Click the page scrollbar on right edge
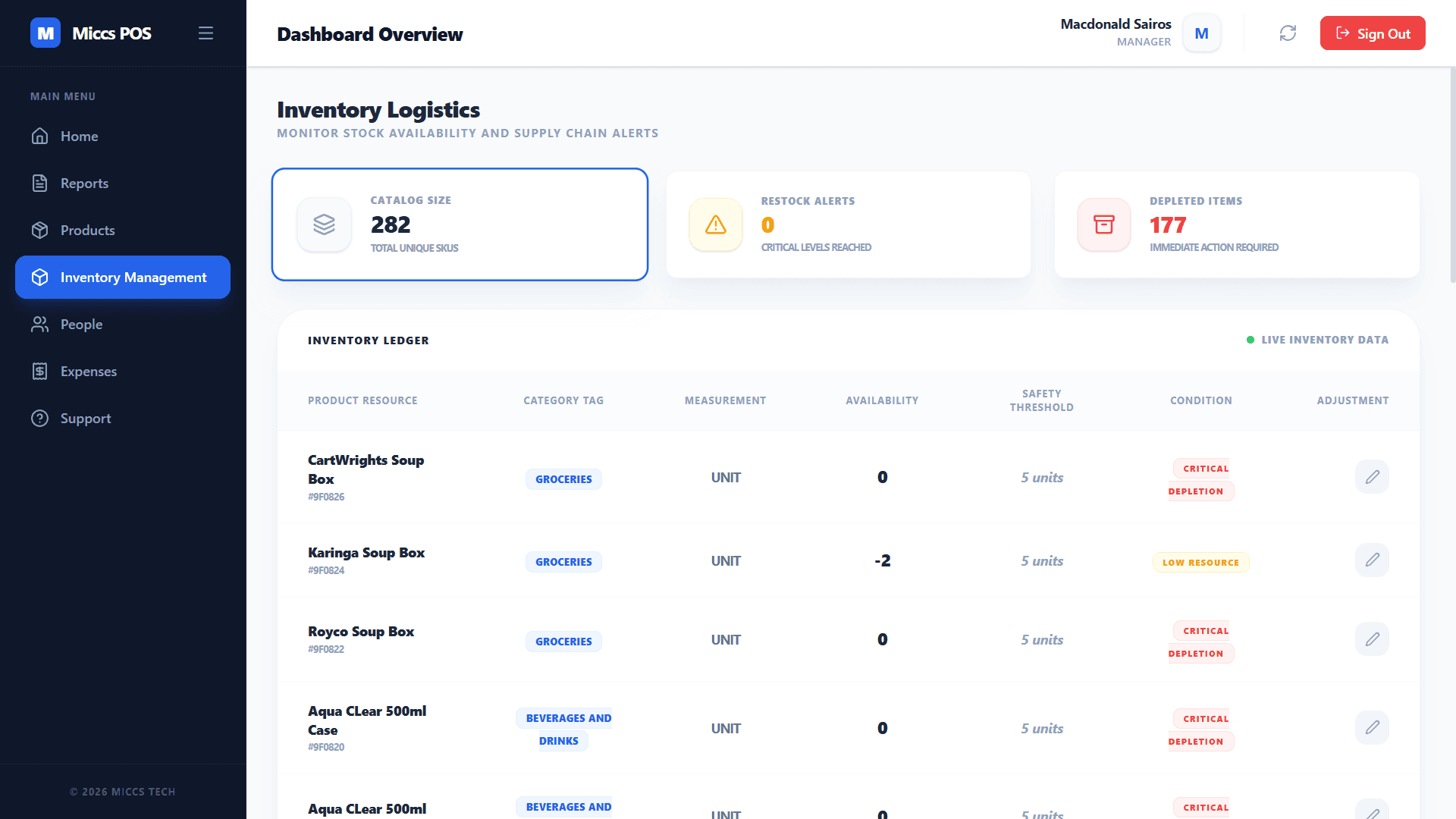The image size is (1456, 819). pyautogui.click(x=1452, y=174)
